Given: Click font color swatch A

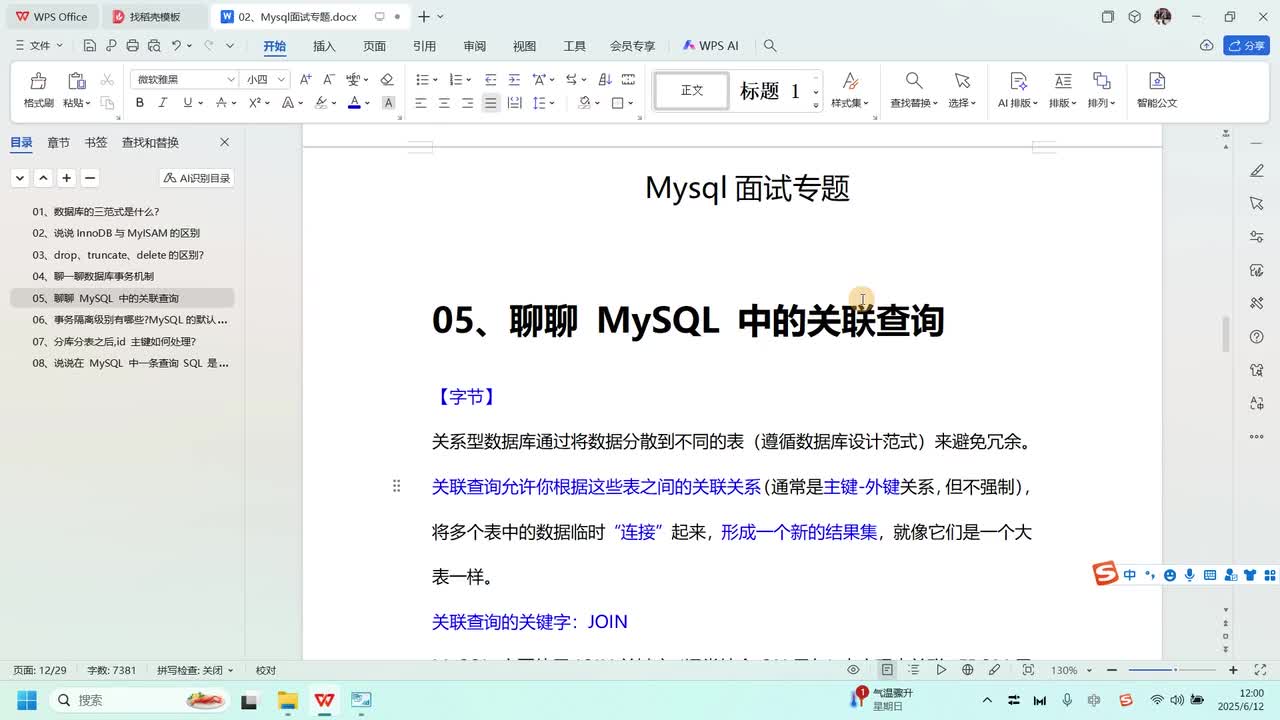Looking at the screenshot, I should [x=354, y=103].
